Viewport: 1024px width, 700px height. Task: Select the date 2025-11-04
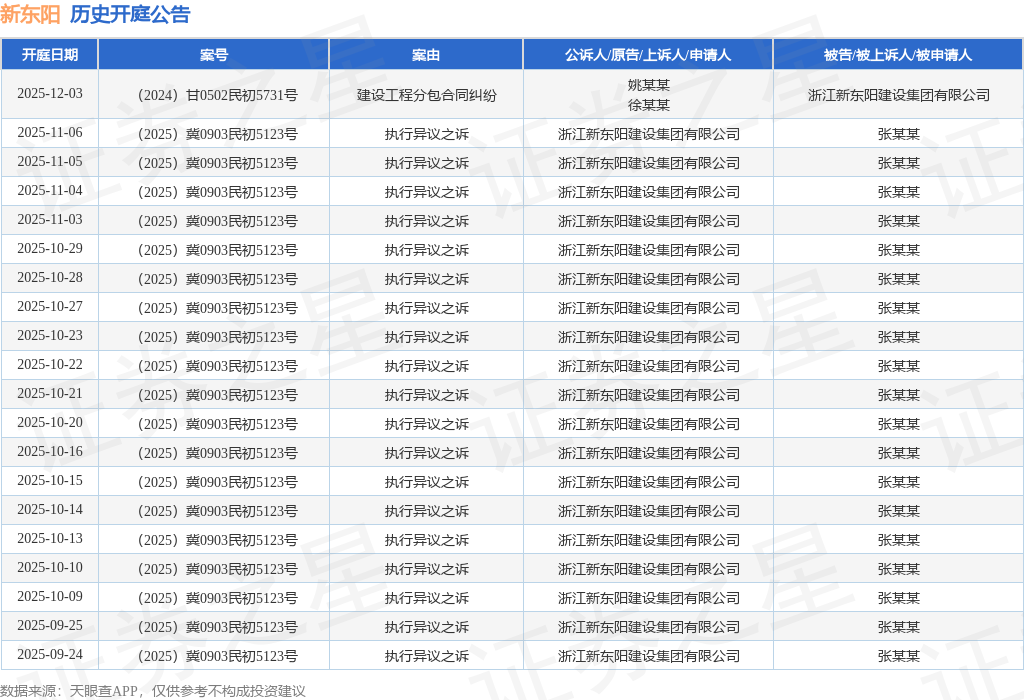(50, 190)
